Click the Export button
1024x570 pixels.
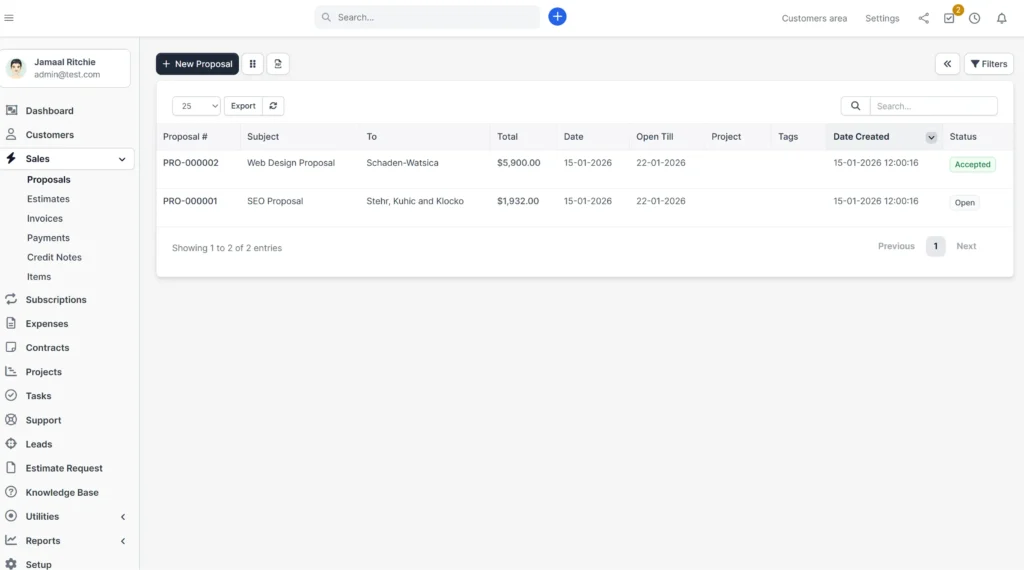243,106
